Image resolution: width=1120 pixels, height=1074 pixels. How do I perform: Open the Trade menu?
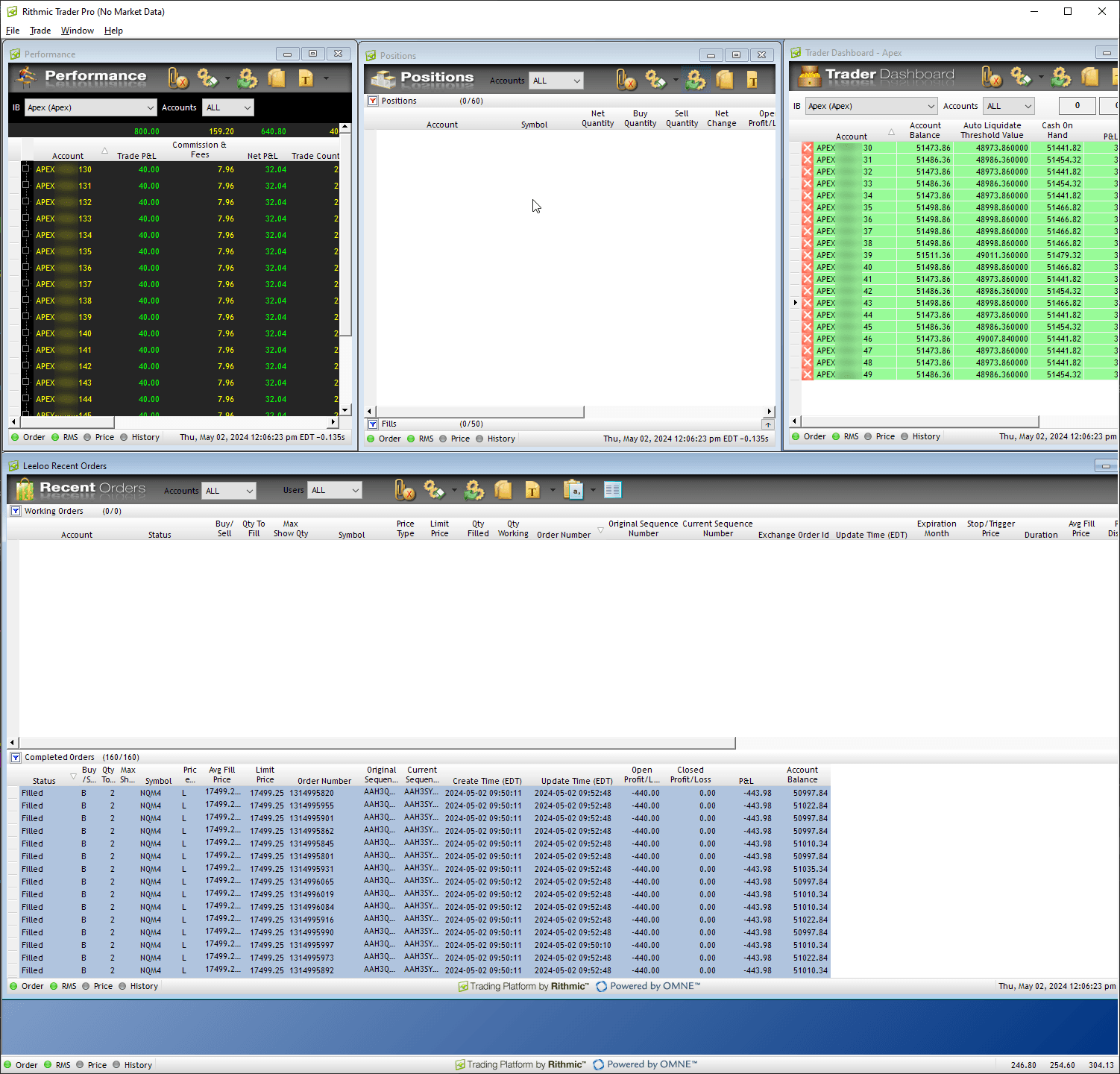point(40,31)
